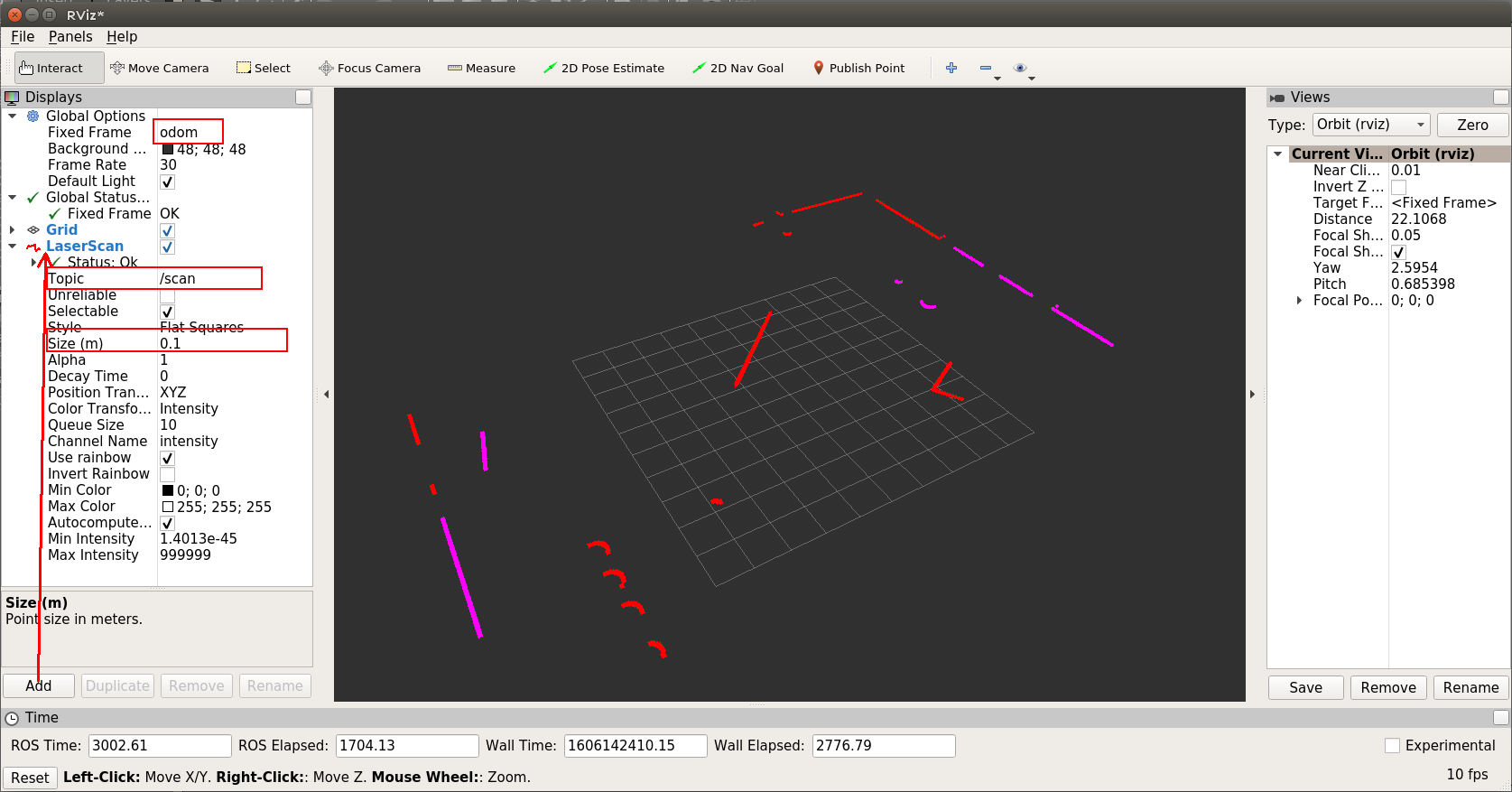This screenshot has width=1512, height=792.
Task: Click the blue plus add-tool icon
Action: (x=951, y=68)
